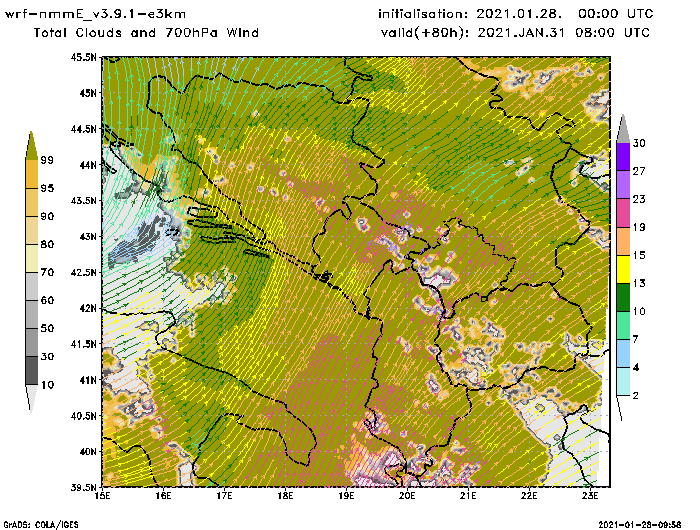Click the olive 99+ cloud legend arrow
Image resolution: width=700 pixels, height=530 pixels.
pyautogui.click(x=31, y=146)
